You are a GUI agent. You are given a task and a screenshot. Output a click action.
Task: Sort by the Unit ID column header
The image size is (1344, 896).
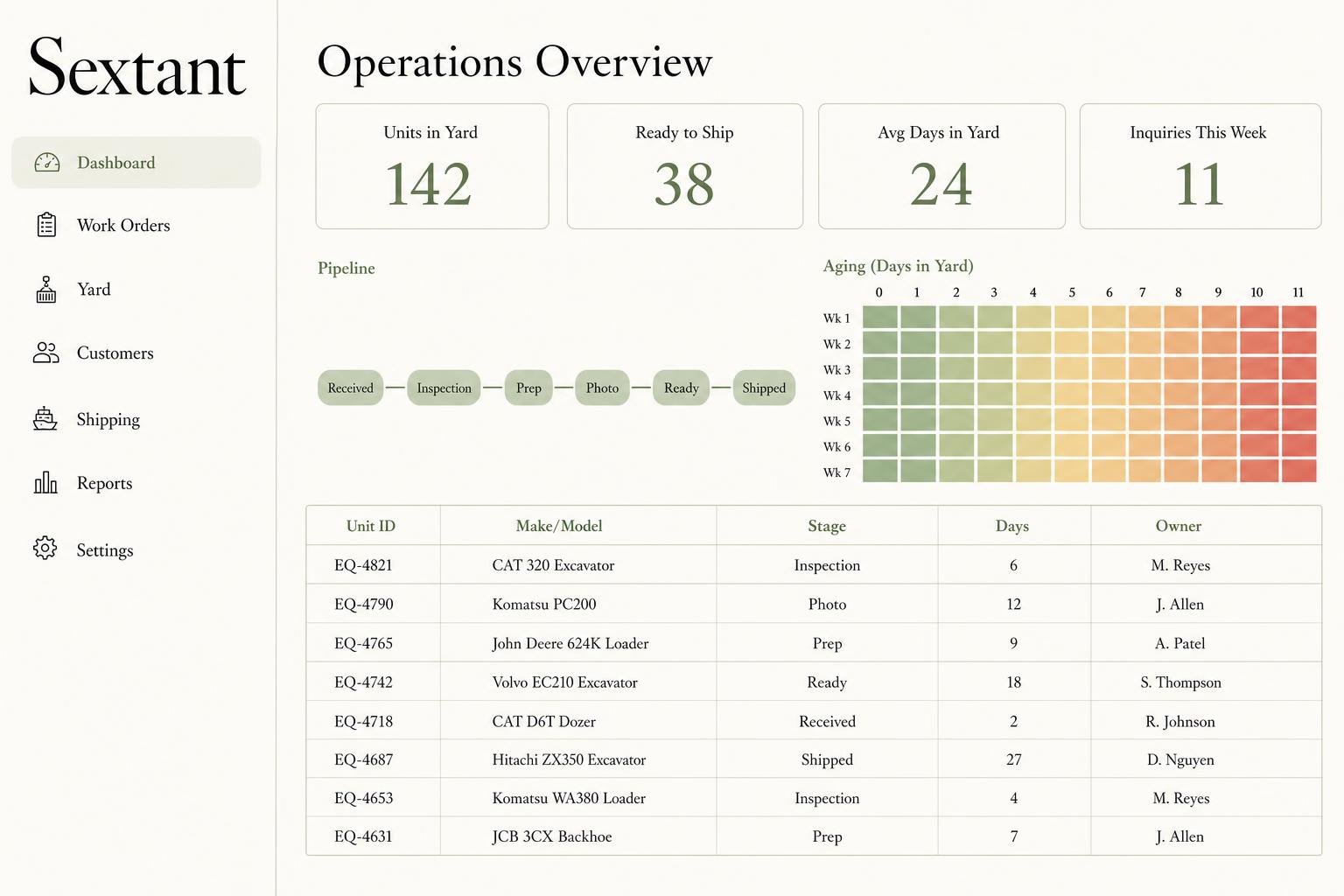point(371,526)
